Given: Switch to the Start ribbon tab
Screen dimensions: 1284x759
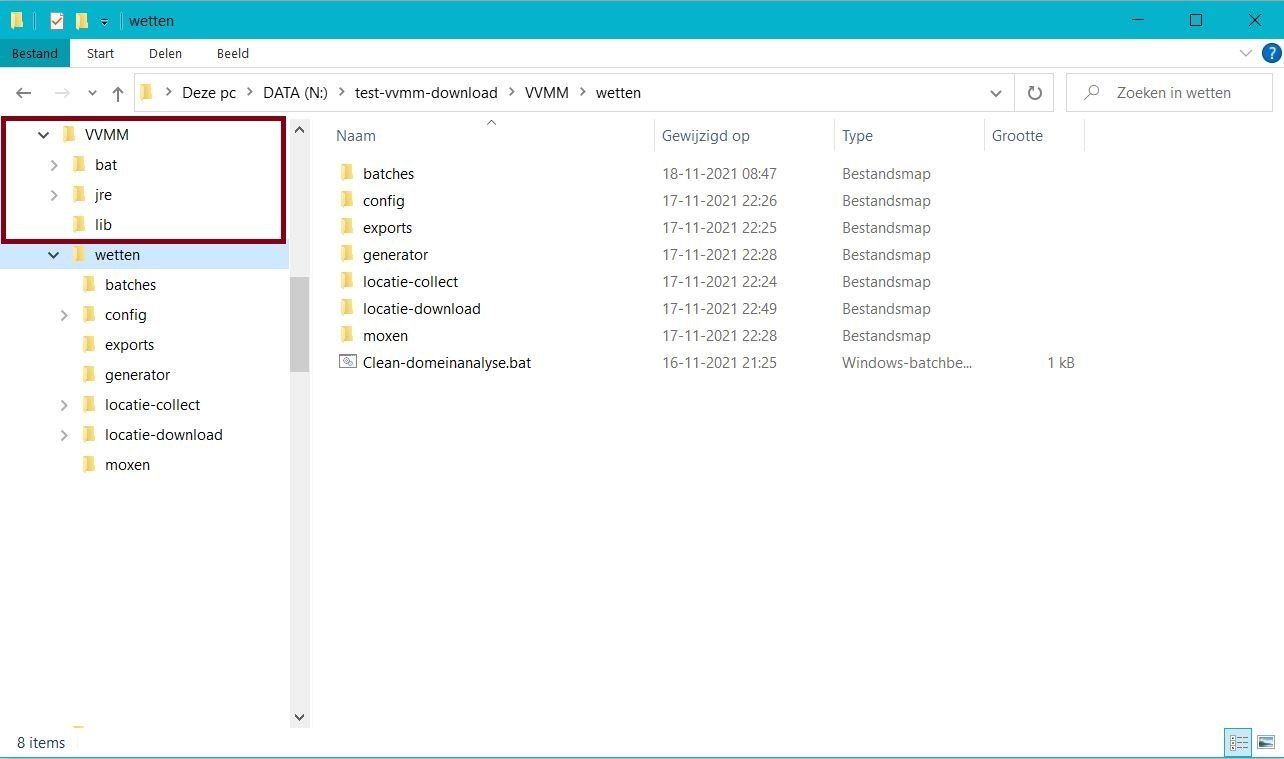Looking at the screenshot, I should coord(100,53).
